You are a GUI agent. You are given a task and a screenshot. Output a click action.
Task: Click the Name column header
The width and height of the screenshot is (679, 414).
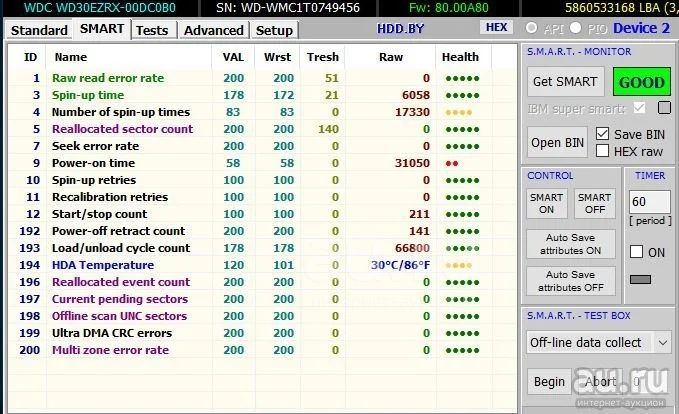[x=71, y=57]
